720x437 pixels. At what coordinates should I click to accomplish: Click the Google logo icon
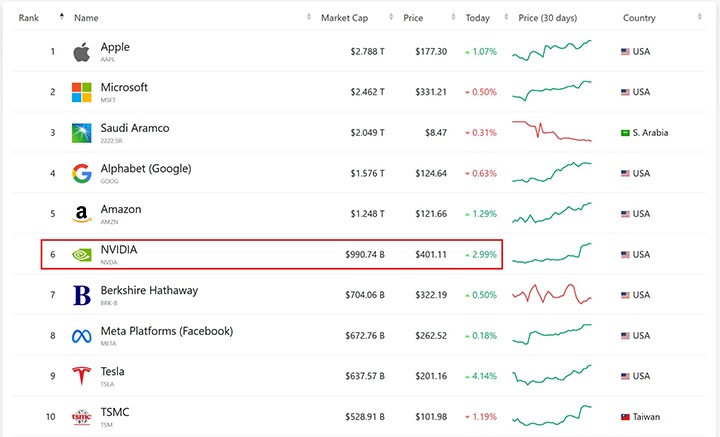pos(81,173)
